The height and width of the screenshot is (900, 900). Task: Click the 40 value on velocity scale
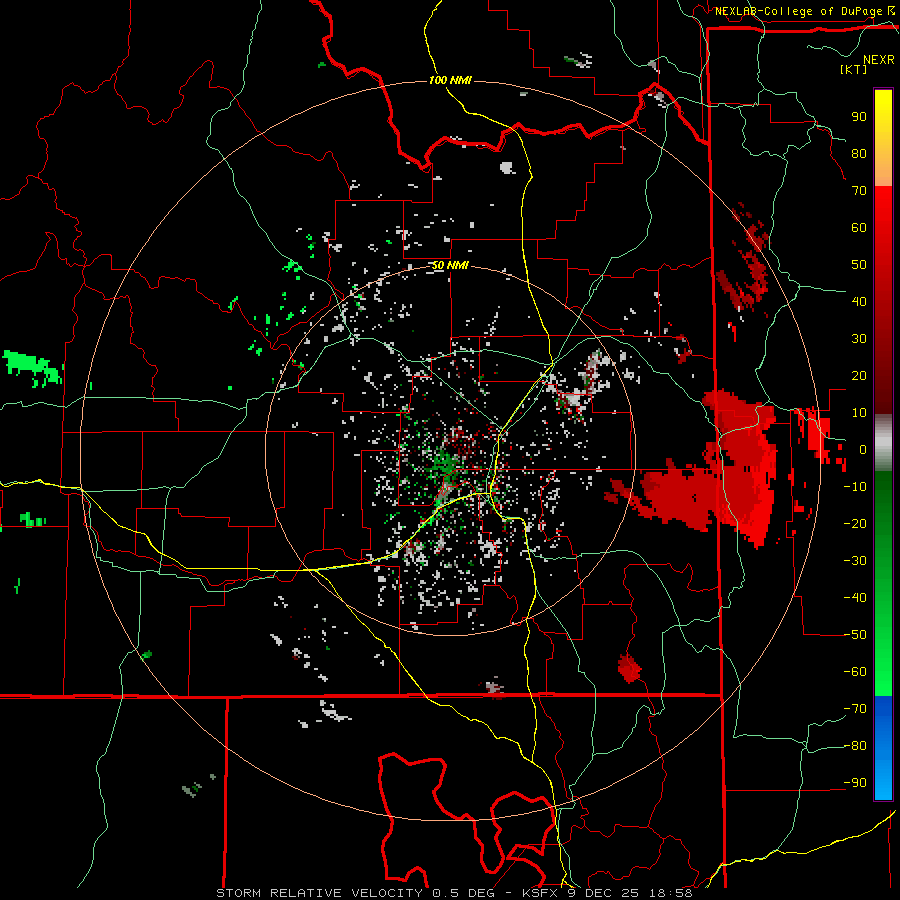[859, 301]
